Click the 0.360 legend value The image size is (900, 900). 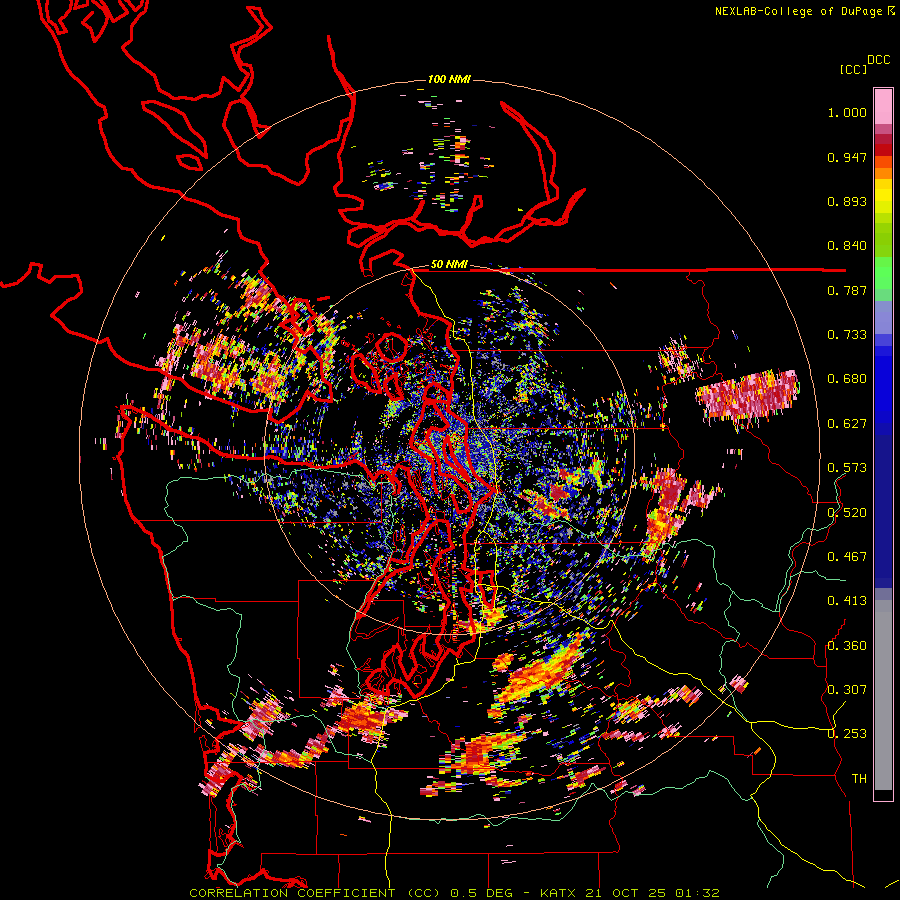coord(847,646)
